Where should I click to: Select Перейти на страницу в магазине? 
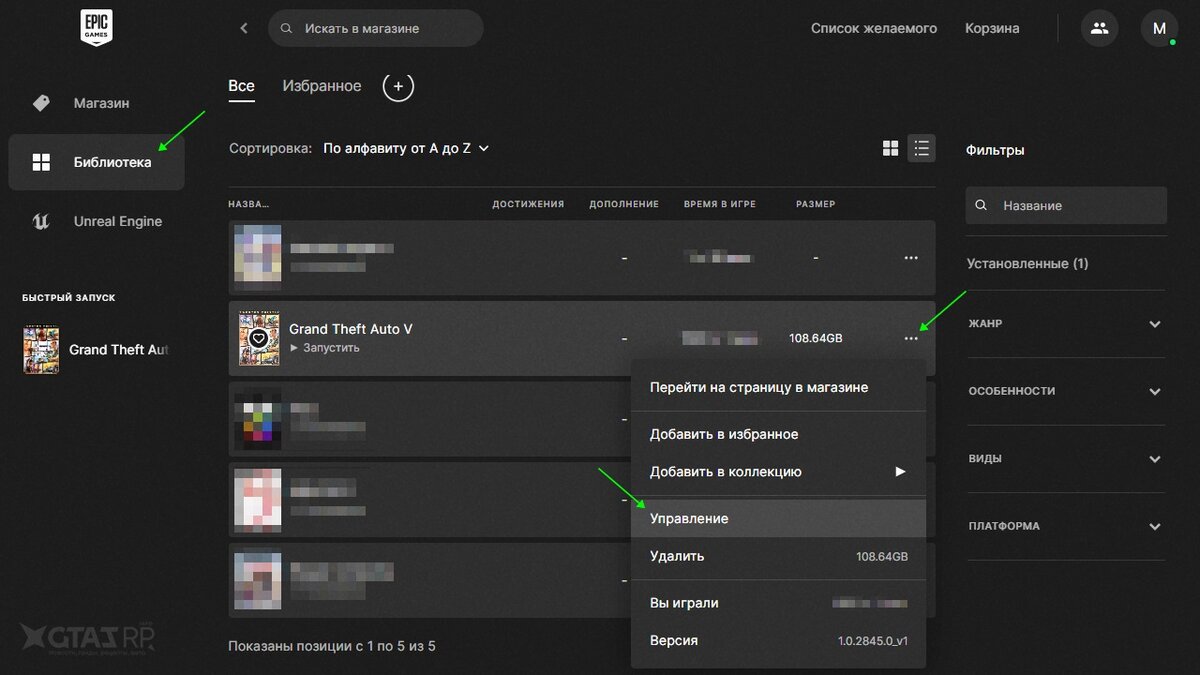778,387
